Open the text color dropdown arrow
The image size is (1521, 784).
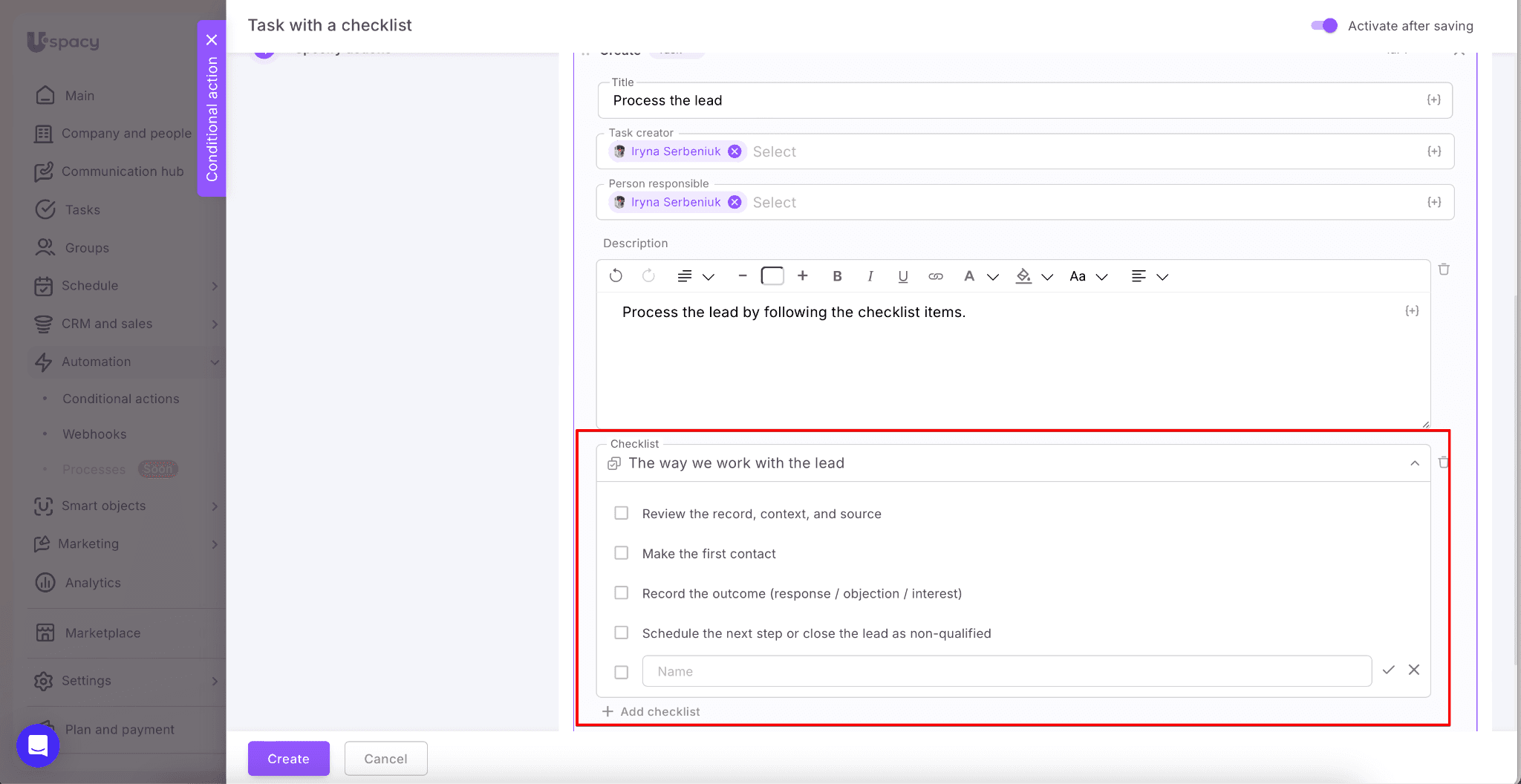[x=993, y=277]
